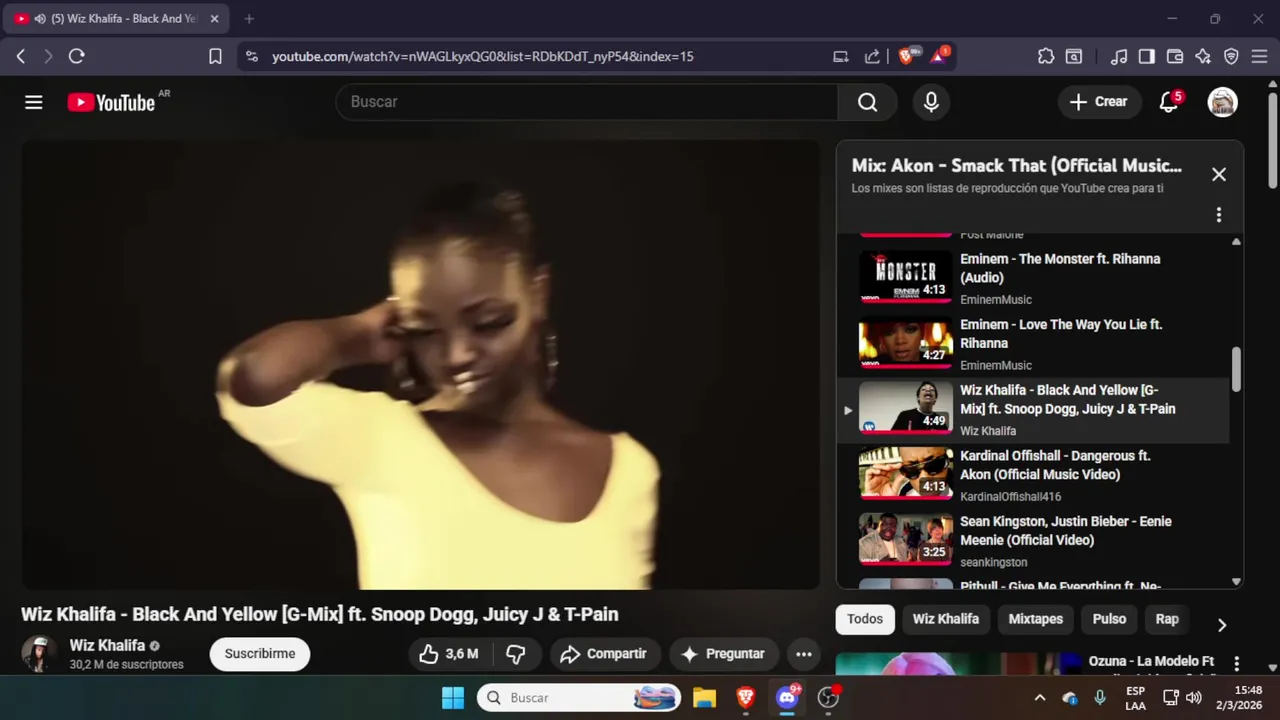Show more filter chips with arrow
Viewport: 1280px width, 720px height.
coord(1222,625)
